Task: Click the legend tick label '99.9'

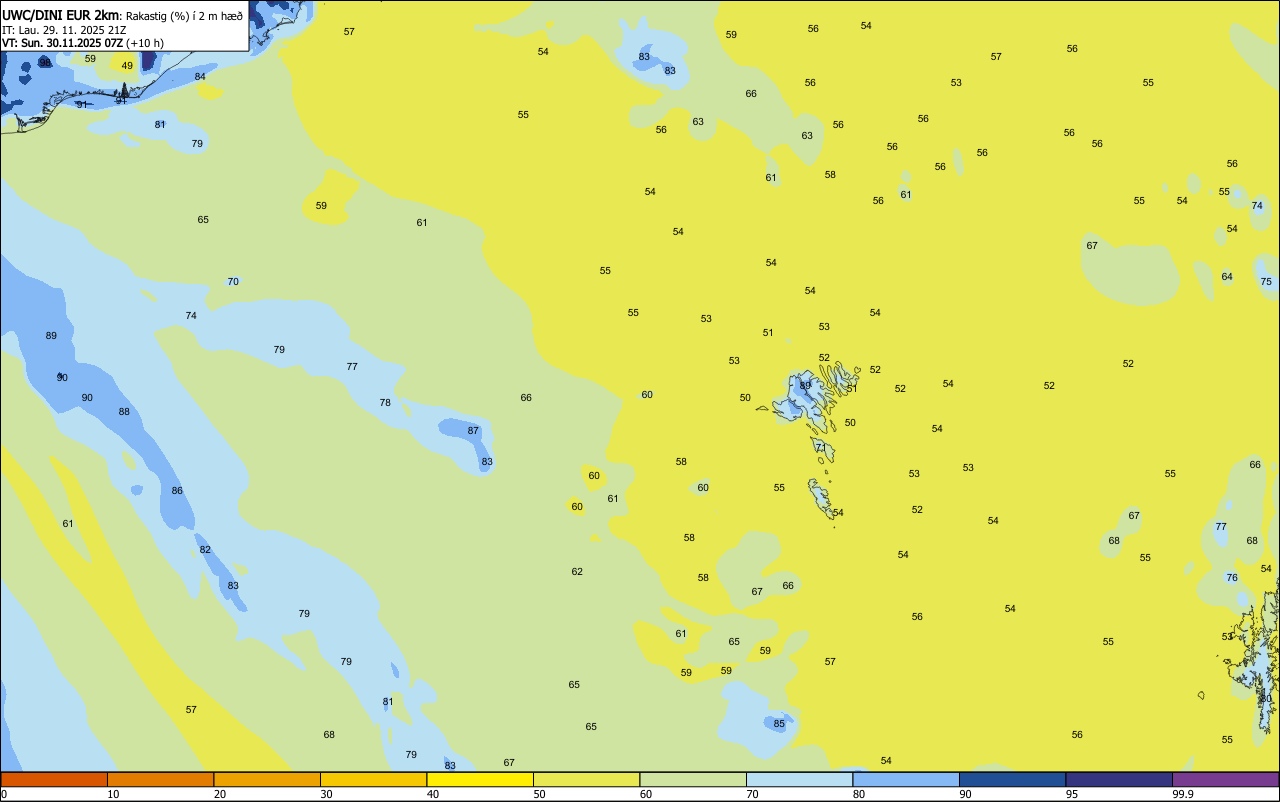Action: click(x=1183, y=794)
